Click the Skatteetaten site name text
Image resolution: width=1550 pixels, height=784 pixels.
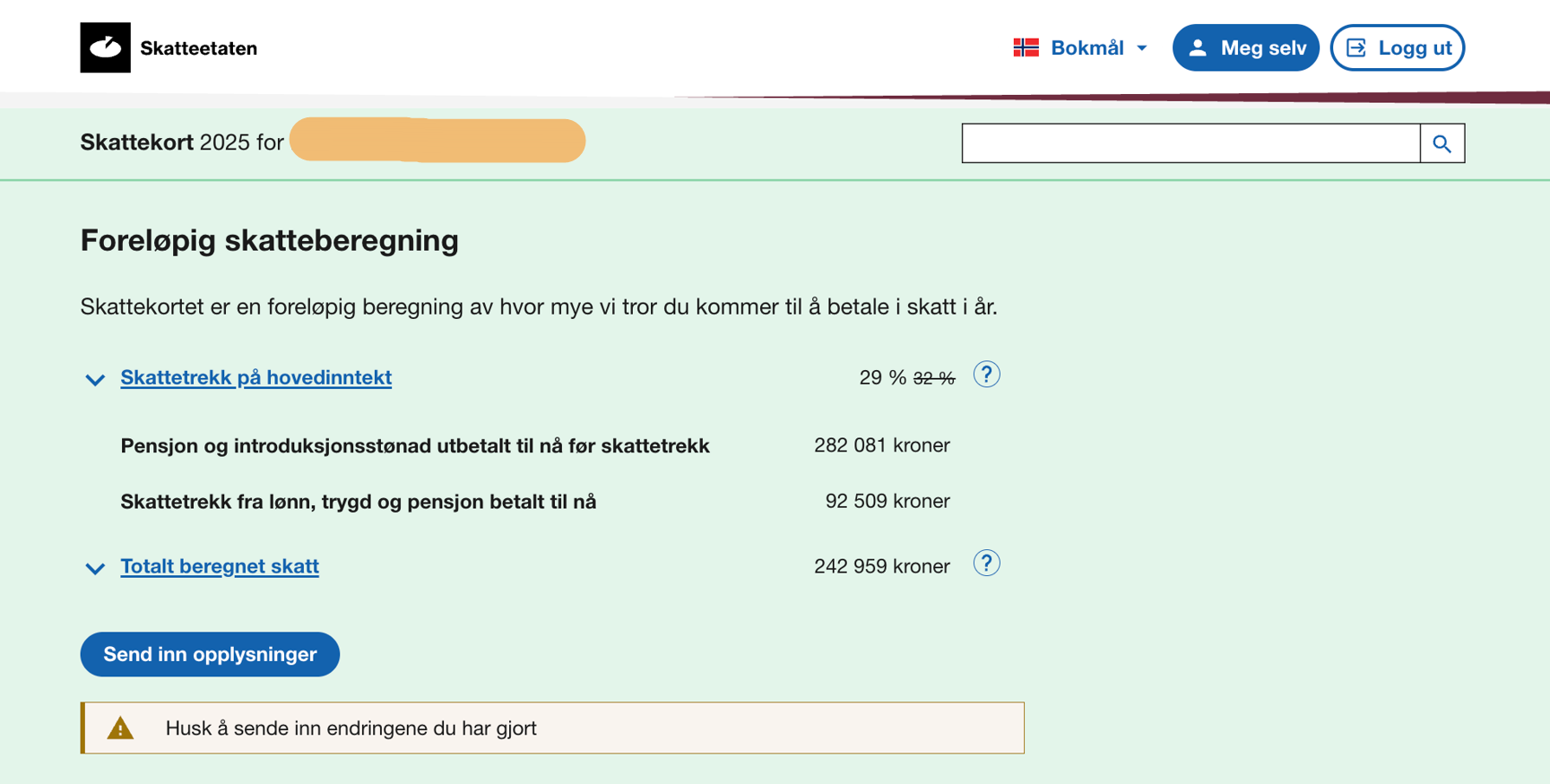pyautogui.click(x=198, y=48)
